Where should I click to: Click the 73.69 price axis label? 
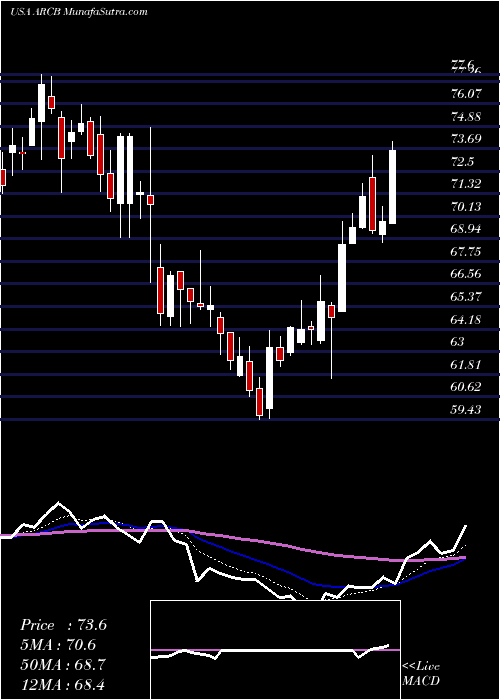coord(466,139)
